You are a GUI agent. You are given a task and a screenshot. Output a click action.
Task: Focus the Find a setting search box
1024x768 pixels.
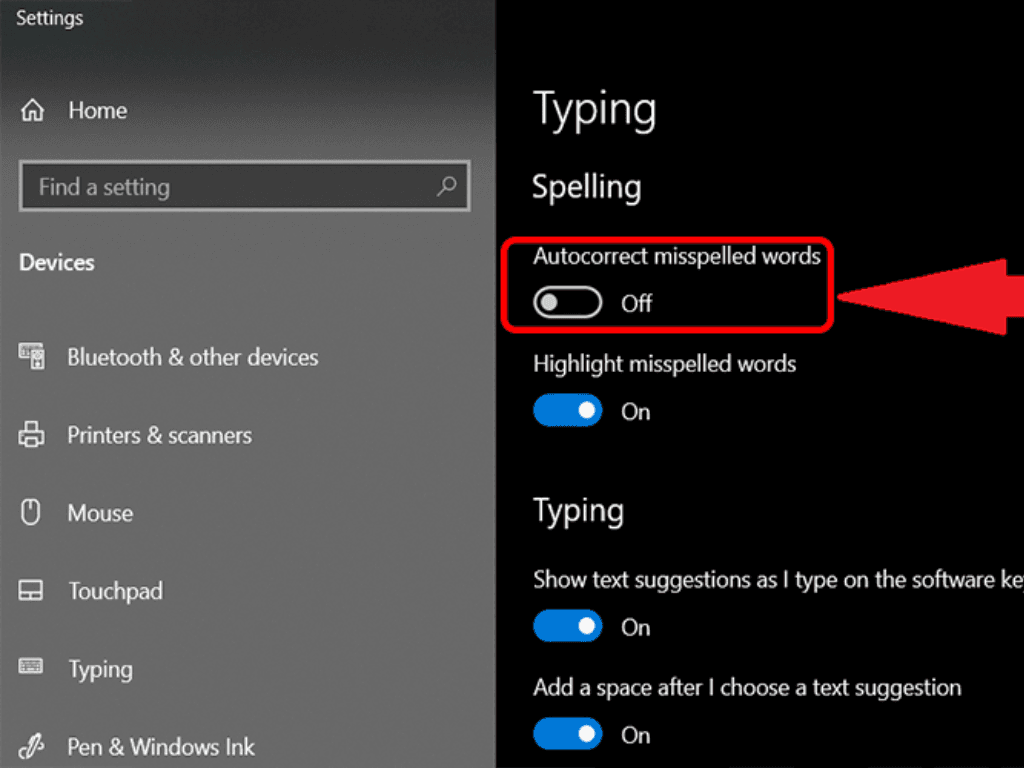click(230, 187)
